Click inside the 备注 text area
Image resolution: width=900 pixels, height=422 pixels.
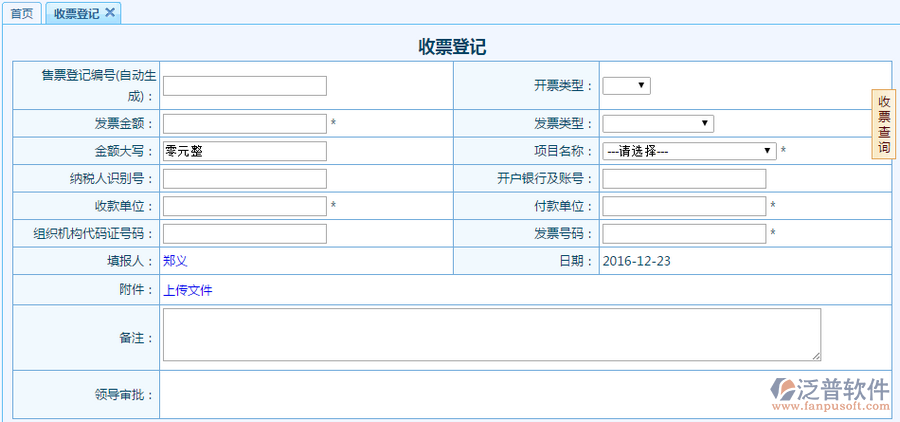click(492, 335)
